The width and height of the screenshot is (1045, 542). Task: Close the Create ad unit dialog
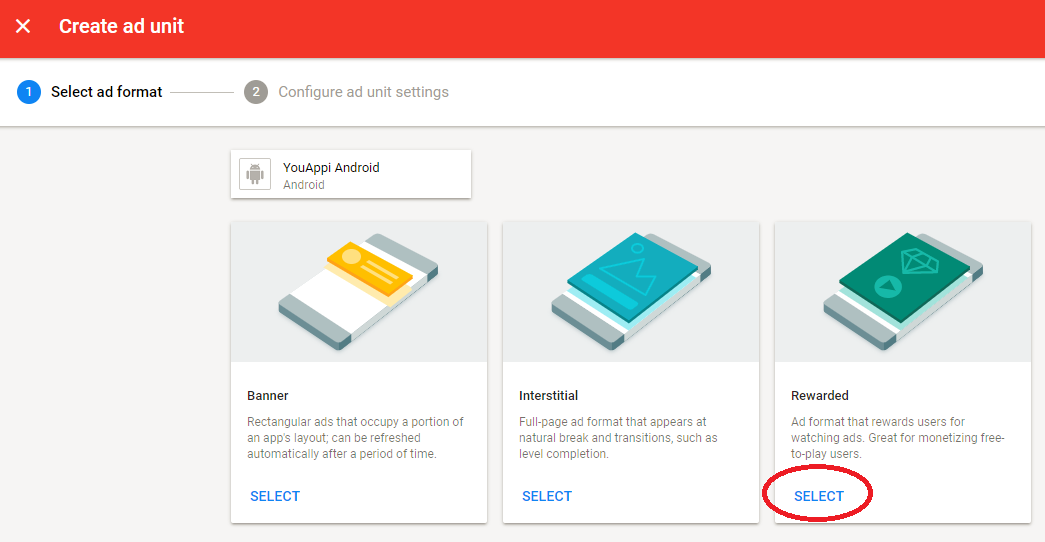[23, 27]
